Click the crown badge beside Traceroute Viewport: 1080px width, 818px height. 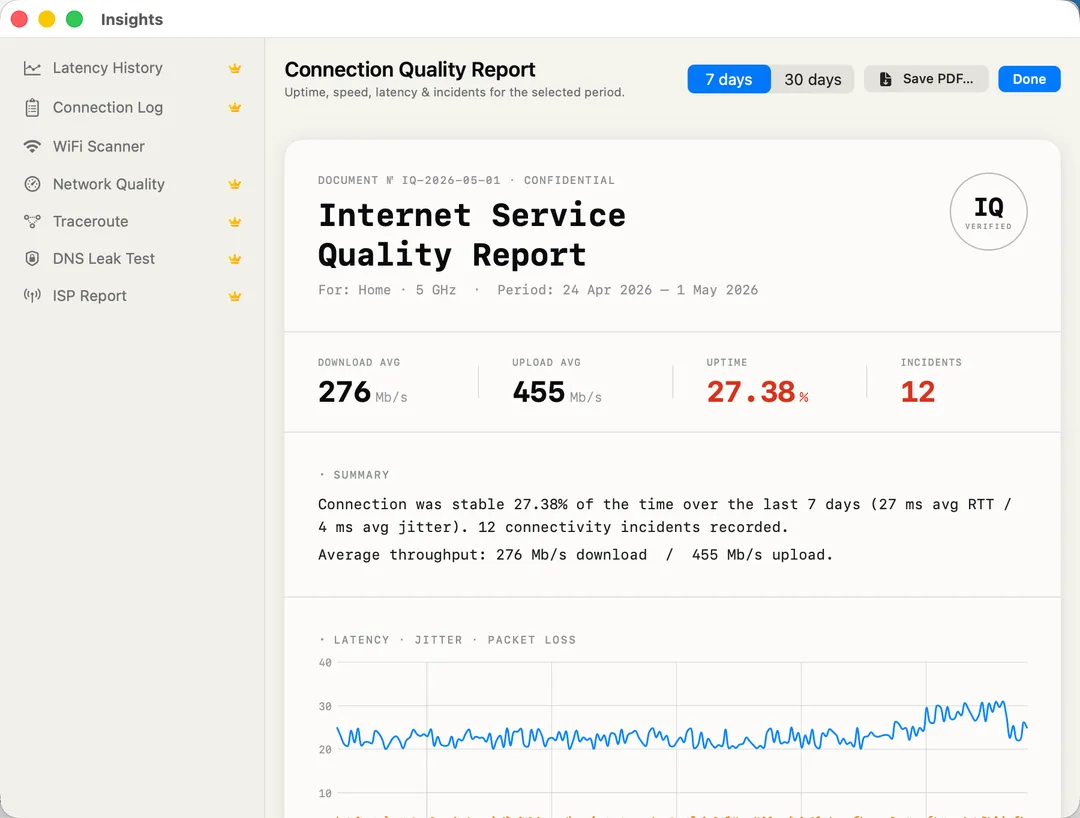coord(235,222)
